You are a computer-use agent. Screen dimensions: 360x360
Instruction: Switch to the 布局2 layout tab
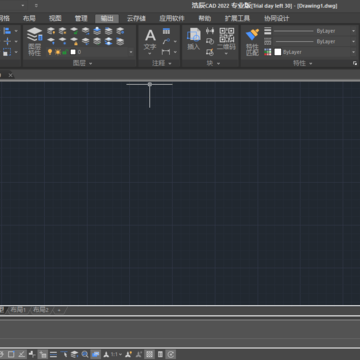point(41,310)
